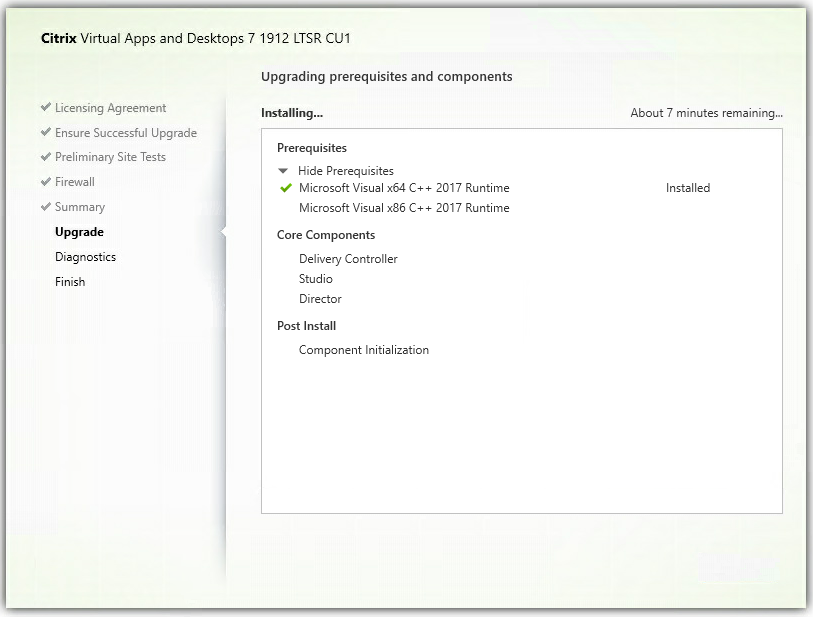Click the Licensing Agreement checkmark icon
The height and width of the screenshot is (617, 813).
point(46,107)
